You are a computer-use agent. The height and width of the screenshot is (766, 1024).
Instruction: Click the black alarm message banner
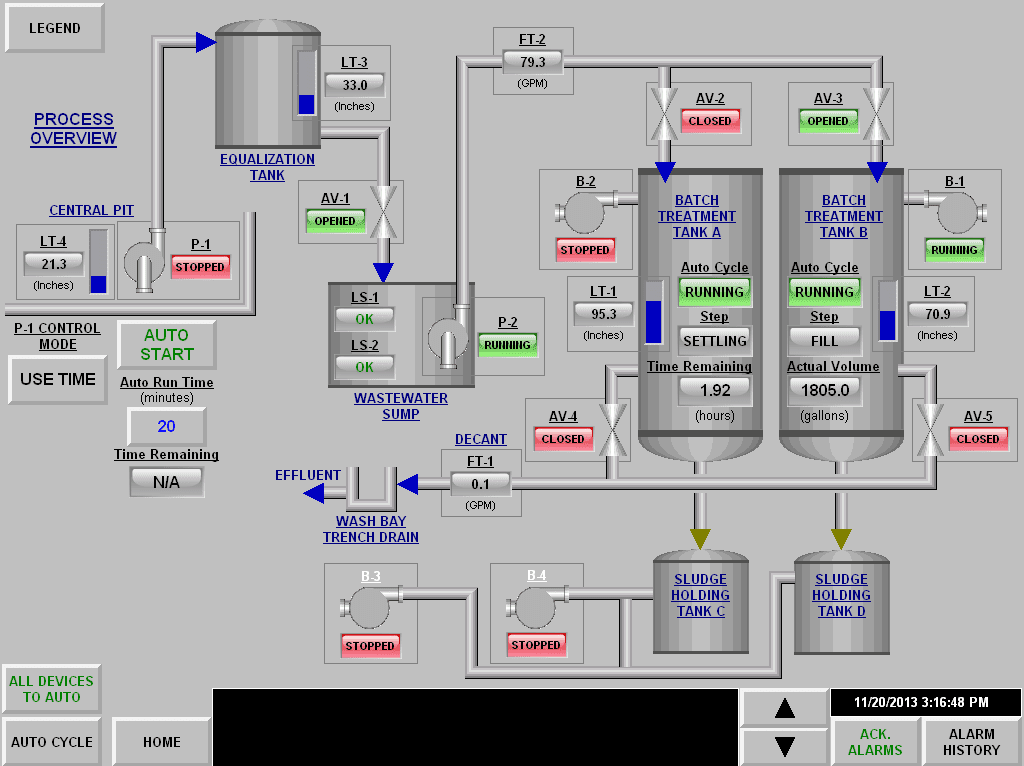coord(475,726)
